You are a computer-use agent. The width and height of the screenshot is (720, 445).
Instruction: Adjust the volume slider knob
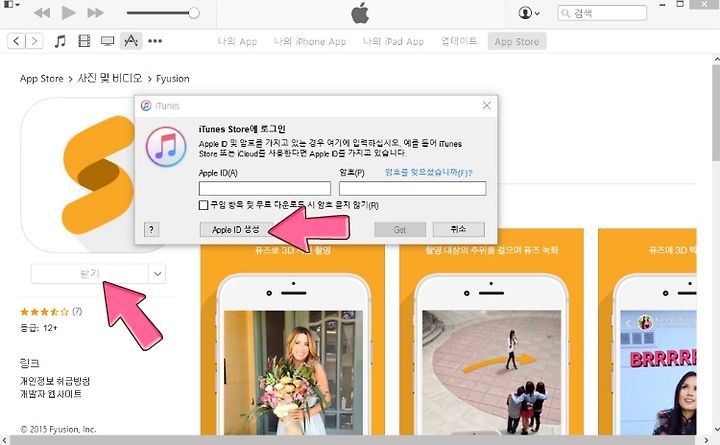click(194, 13)
